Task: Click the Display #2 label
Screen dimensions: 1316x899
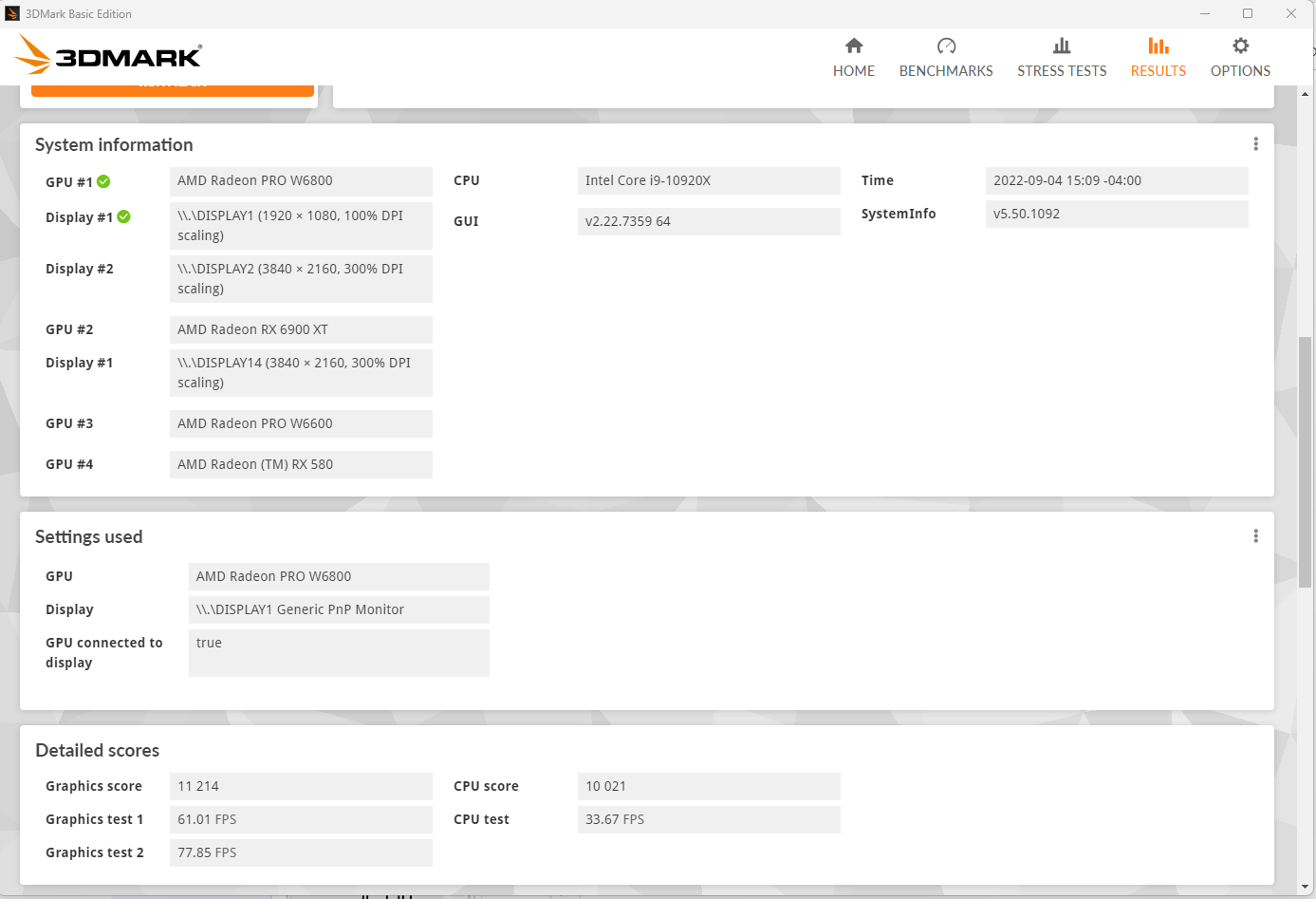Action: tap(80, 269)
